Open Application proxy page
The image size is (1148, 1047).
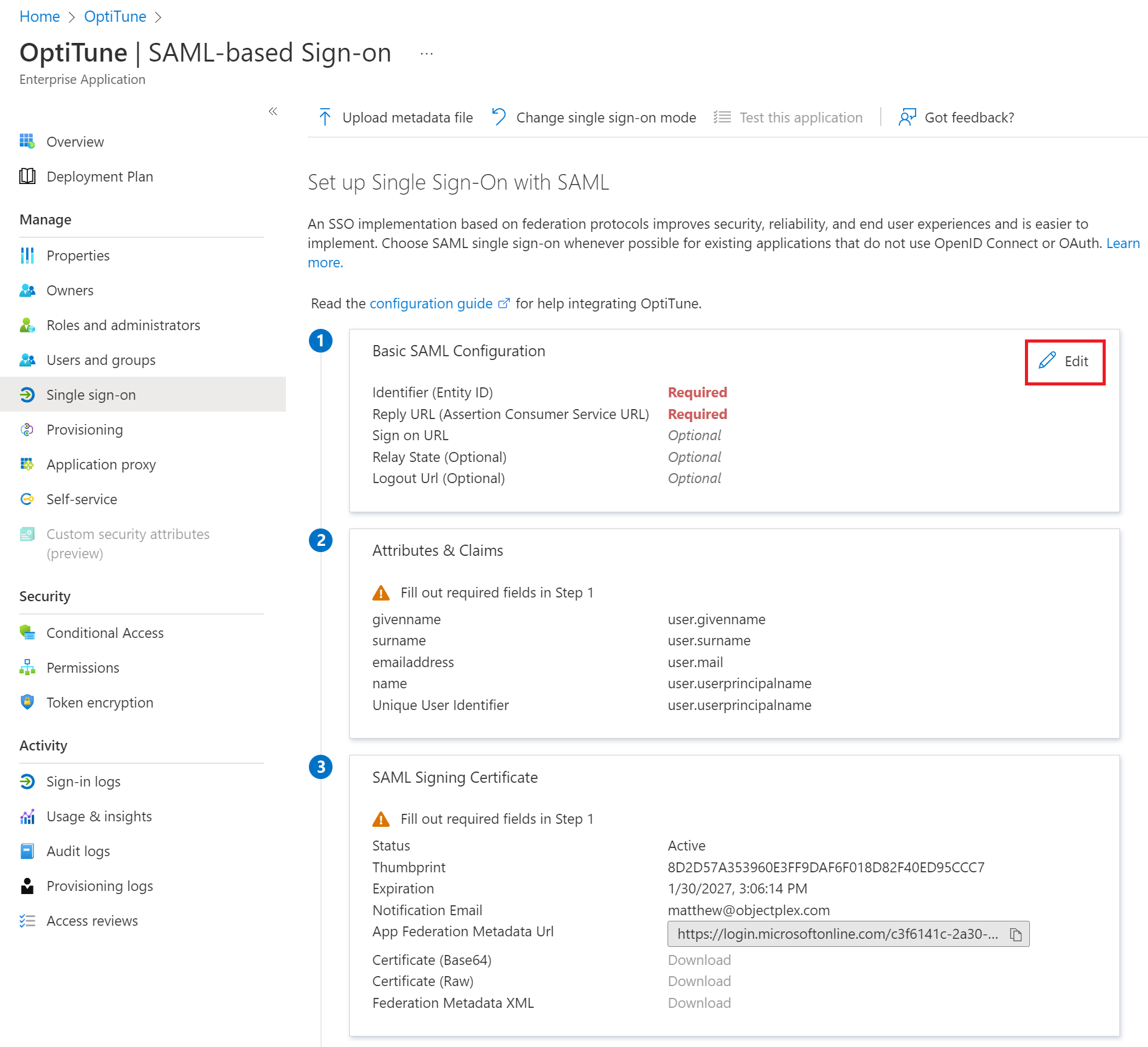101,464
